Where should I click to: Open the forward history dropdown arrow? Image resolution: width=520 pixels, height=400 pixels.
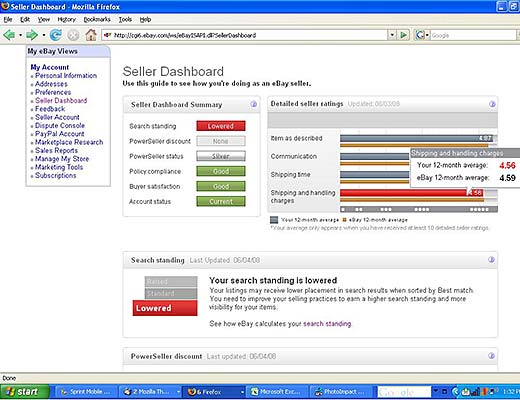click(x=43, y=35)
